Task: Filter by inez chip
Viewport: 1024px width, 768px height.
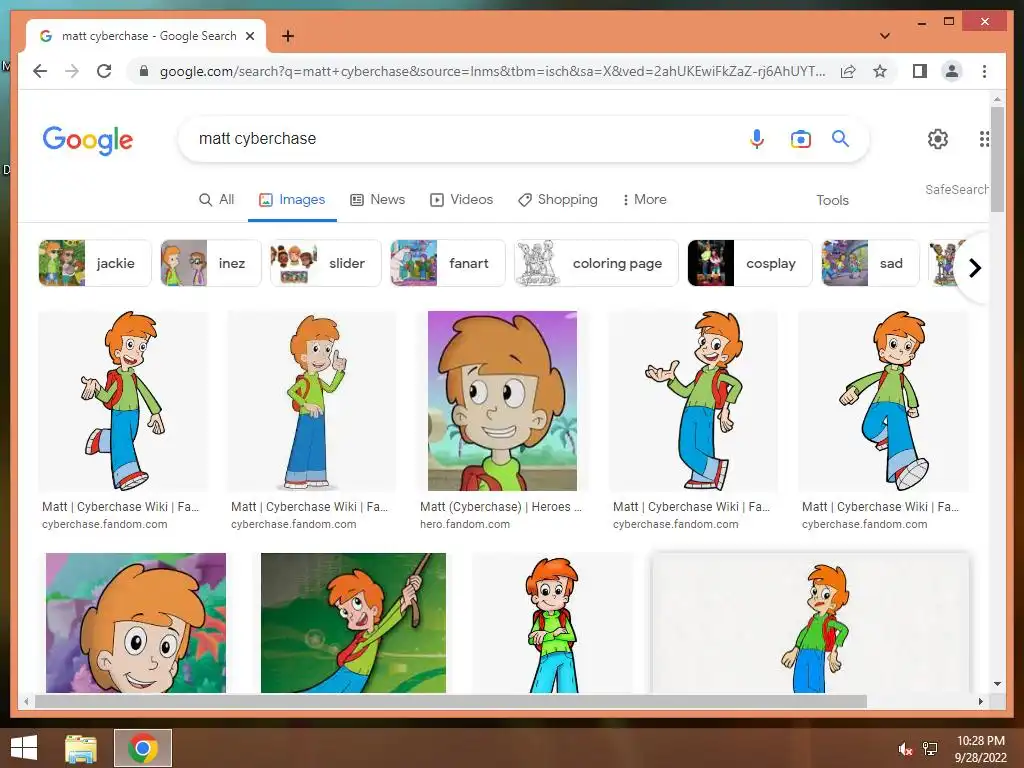Action: 211,263
